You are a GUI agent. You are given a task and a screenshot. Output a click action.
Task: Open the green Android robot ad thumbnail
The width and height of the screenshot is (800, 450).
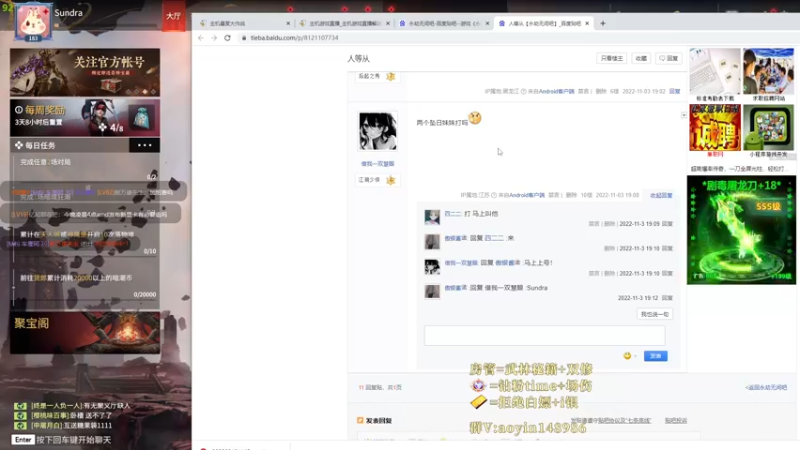point(768,128)
